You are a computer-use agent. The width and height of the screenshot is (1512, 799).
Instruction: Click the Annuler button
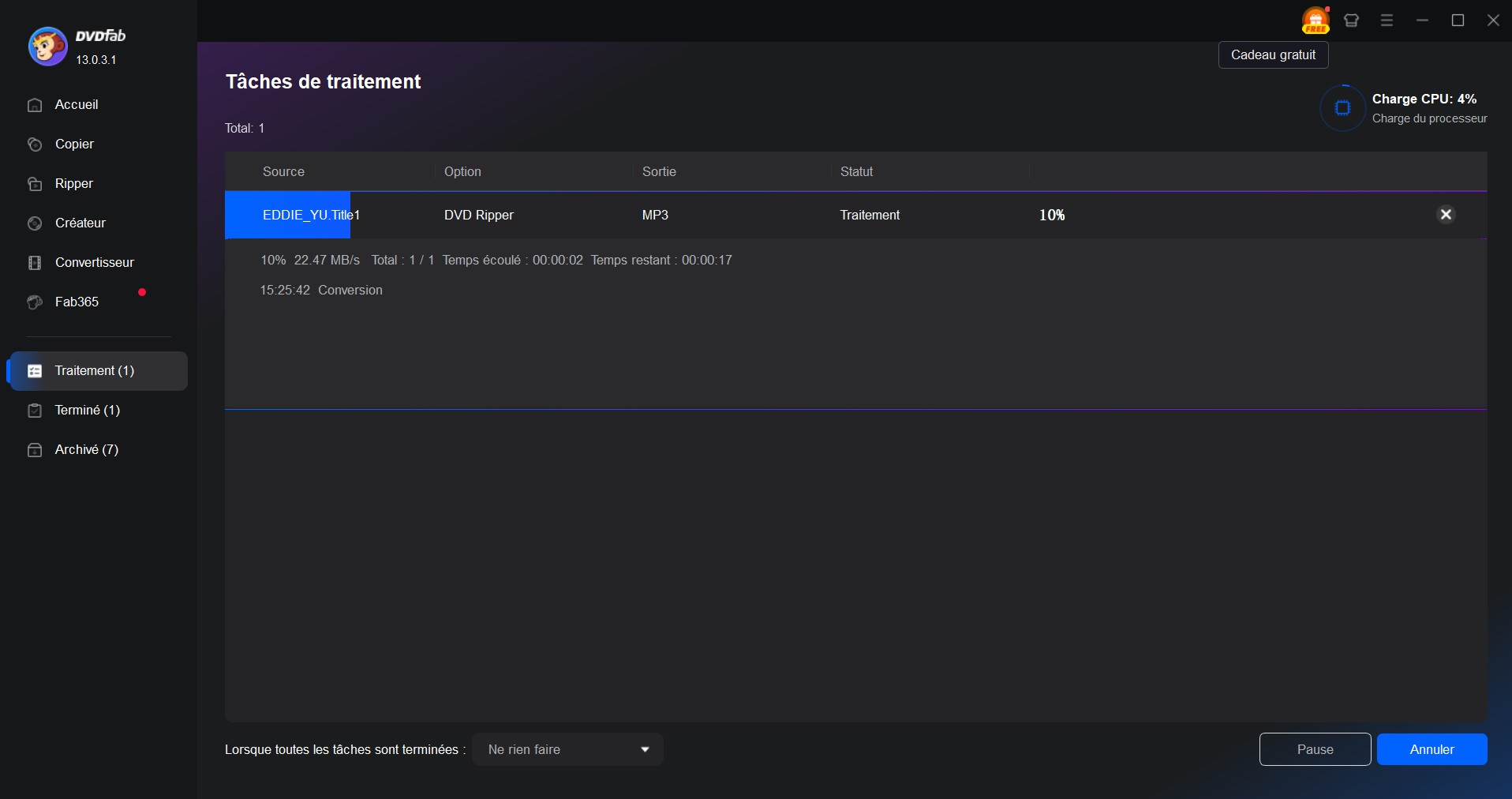1432,749
